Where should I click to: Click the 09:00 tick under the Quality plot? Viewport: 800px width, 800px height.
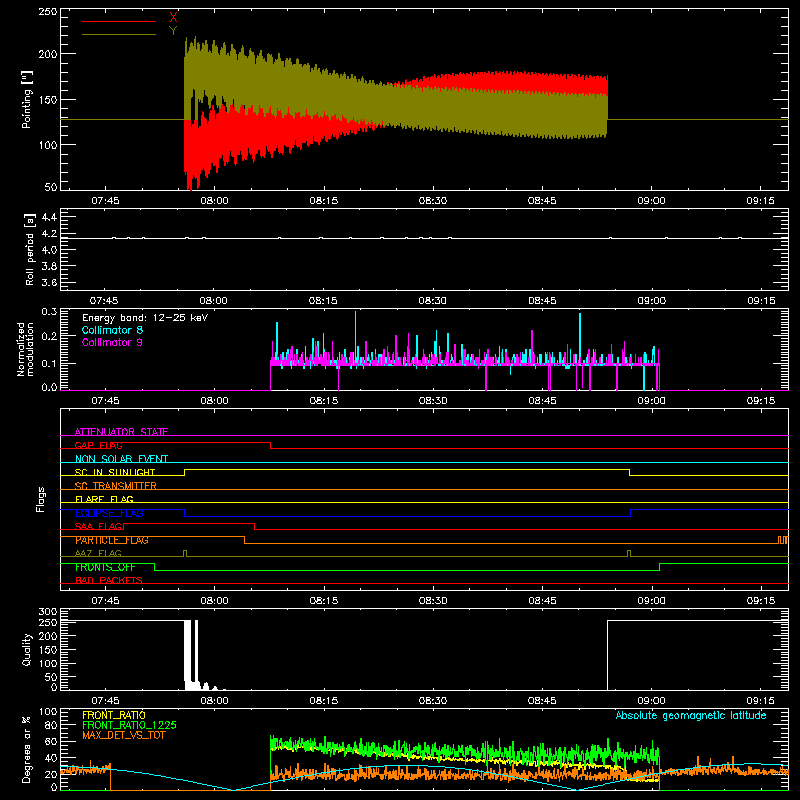[651, 701]
